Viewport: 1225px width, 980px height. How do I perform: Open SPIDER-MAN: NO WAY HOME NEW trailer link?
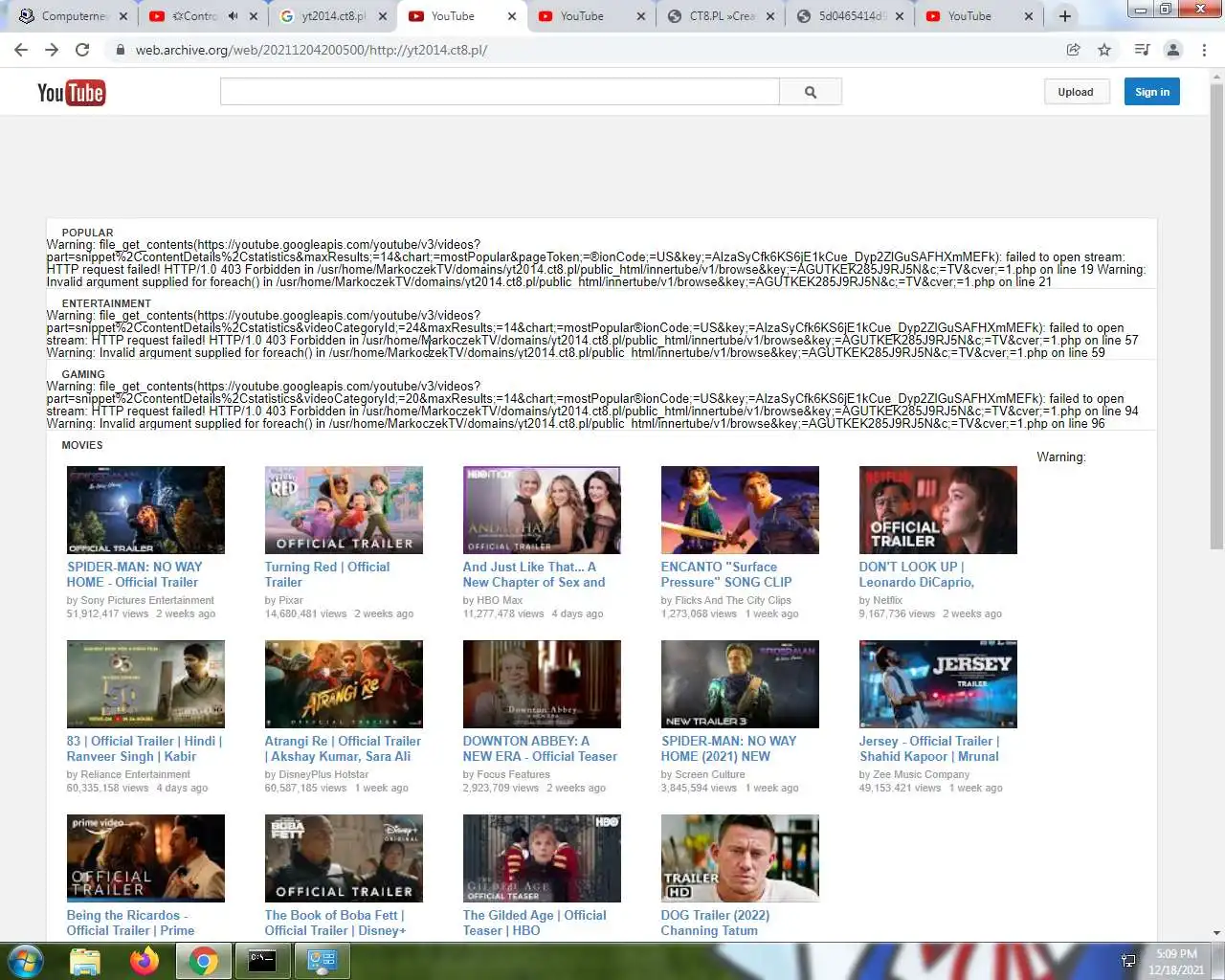[728, 748]
